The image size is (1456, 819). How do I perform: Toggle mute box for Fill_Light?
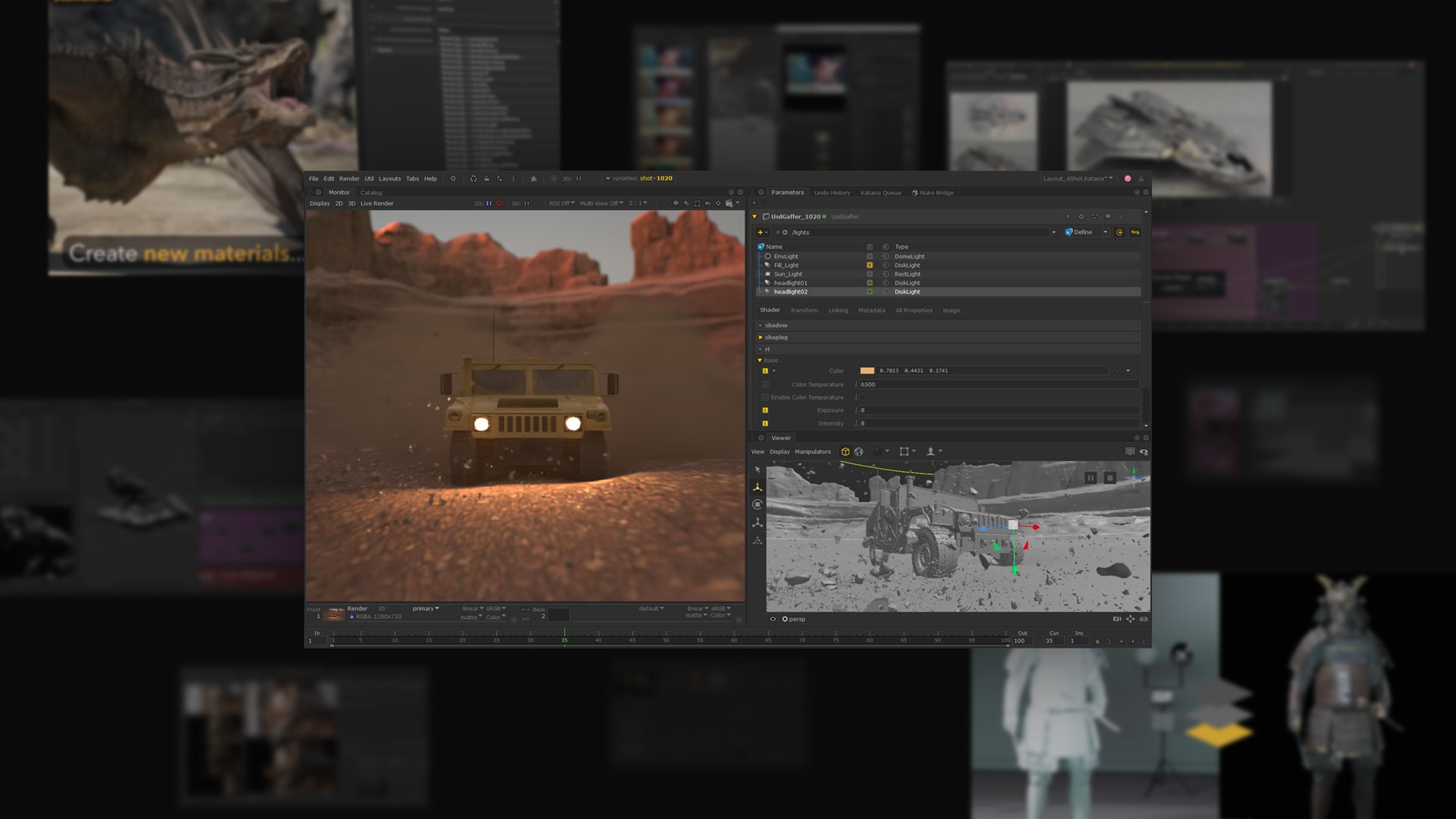870,265
